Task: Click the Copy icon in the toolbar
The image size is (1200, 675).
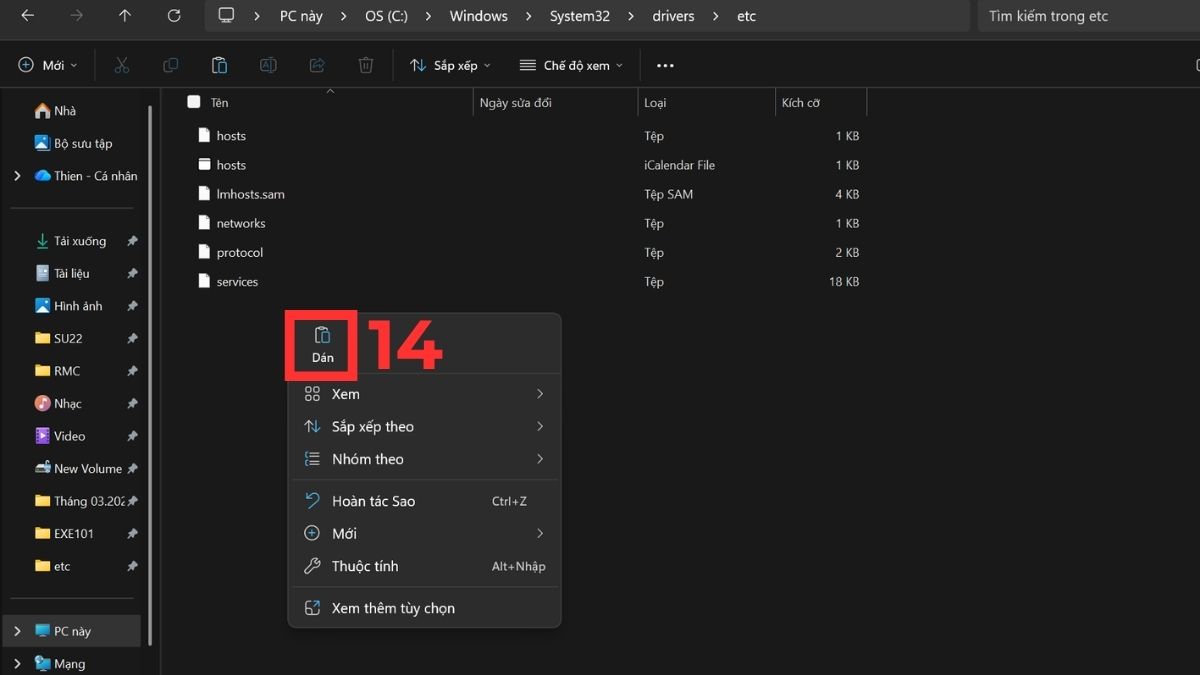Action: click(x=170, y=64)
